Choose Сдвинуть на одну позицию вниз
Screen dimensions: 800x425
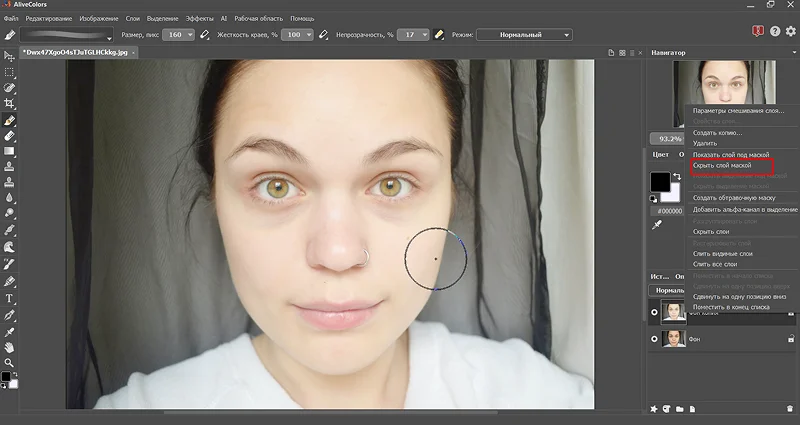pyautogui.click(x=739, y=296)
